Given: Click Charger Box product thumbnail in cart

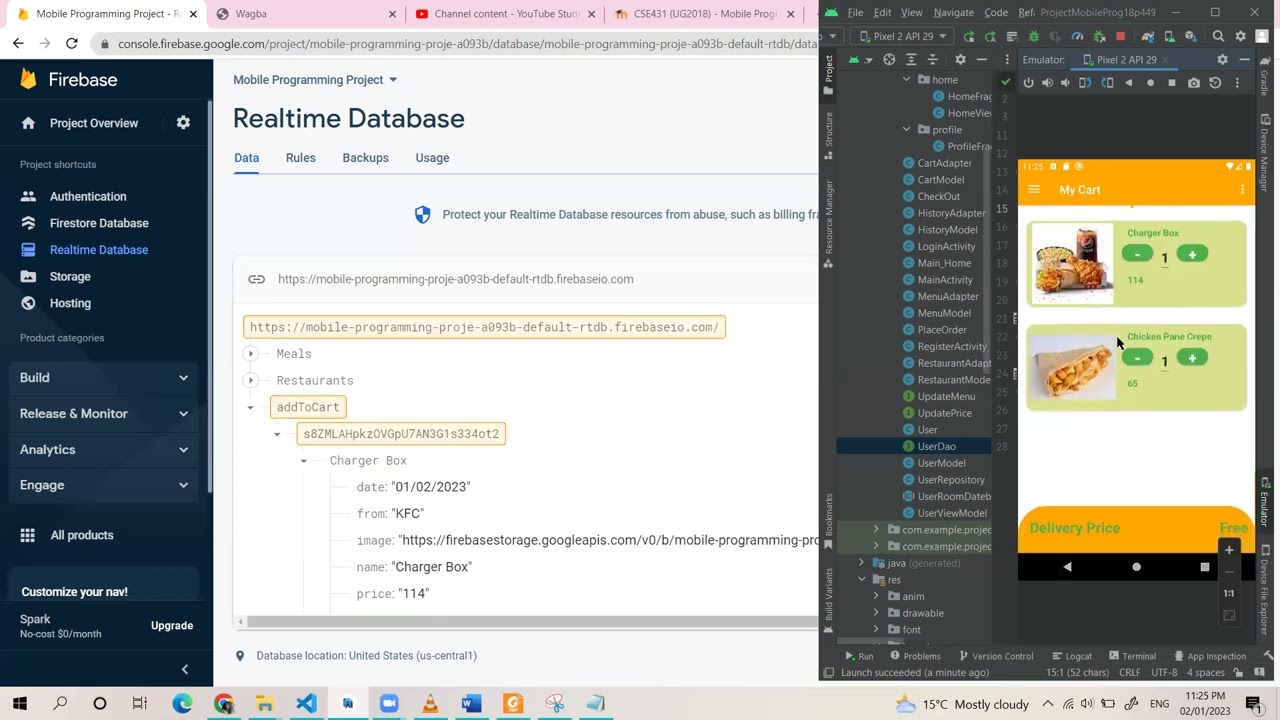Looking at the screenshot, I should pos(1071,263).
